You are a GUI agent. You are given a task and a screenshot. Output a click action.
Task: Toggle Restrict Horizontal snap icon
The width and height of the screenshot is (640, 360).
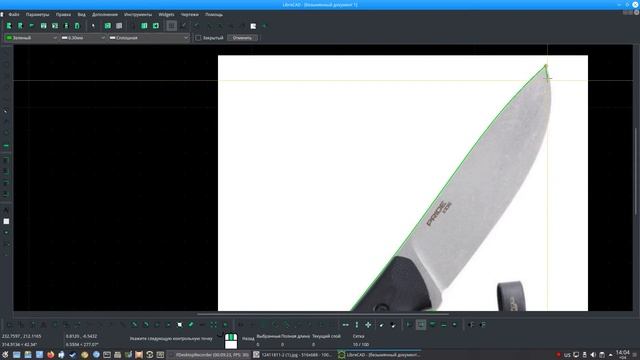coord(345,324)
